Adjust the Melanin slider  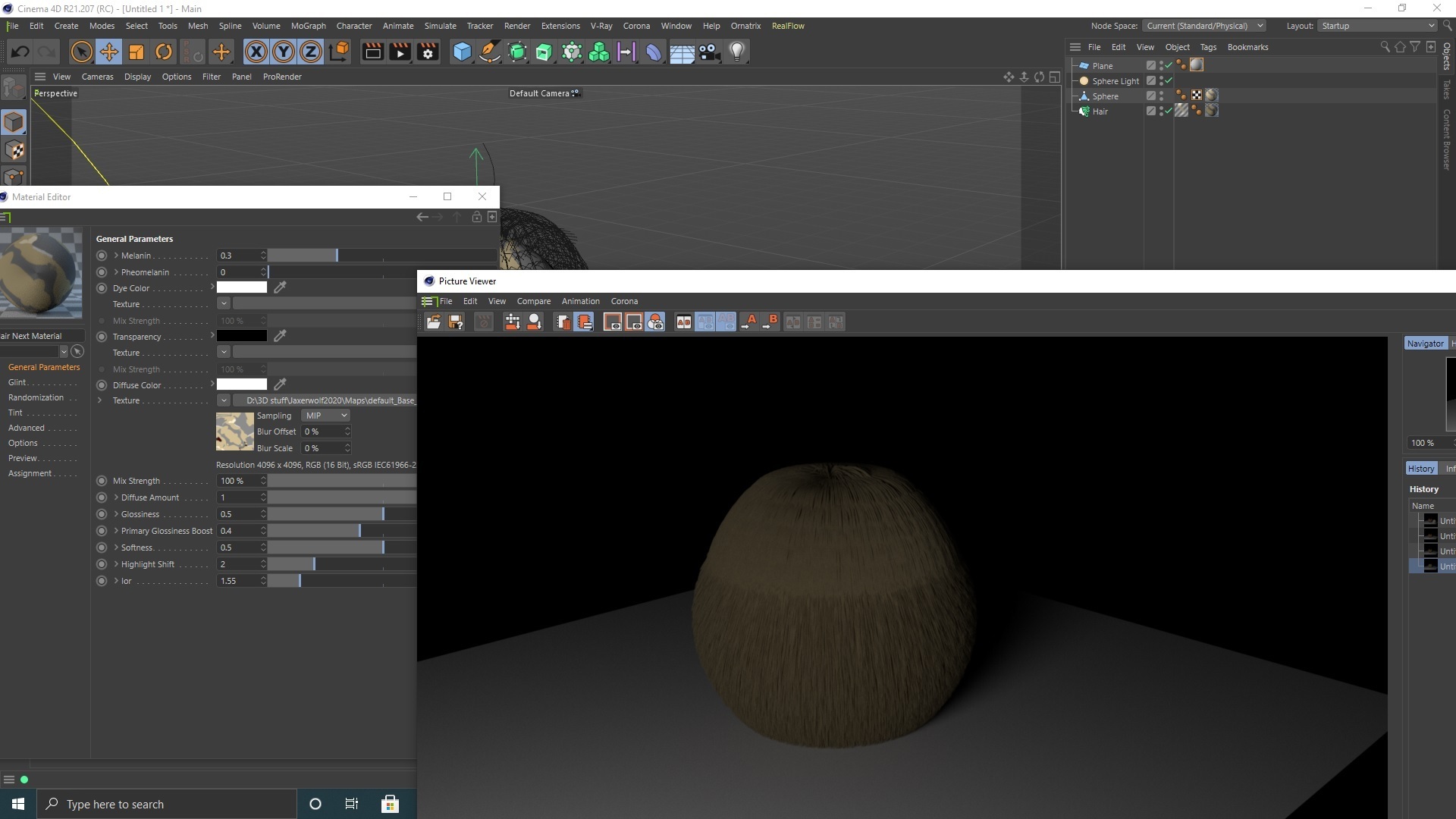pyautogui.click(x=382, y=256)
